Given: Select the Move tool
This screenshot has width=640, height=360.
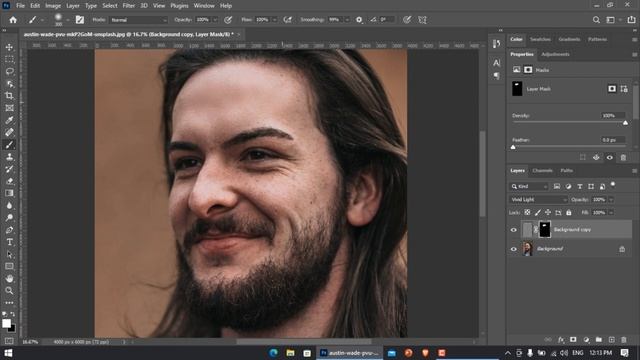Looking at the screenshot, I should click(9, 47).
